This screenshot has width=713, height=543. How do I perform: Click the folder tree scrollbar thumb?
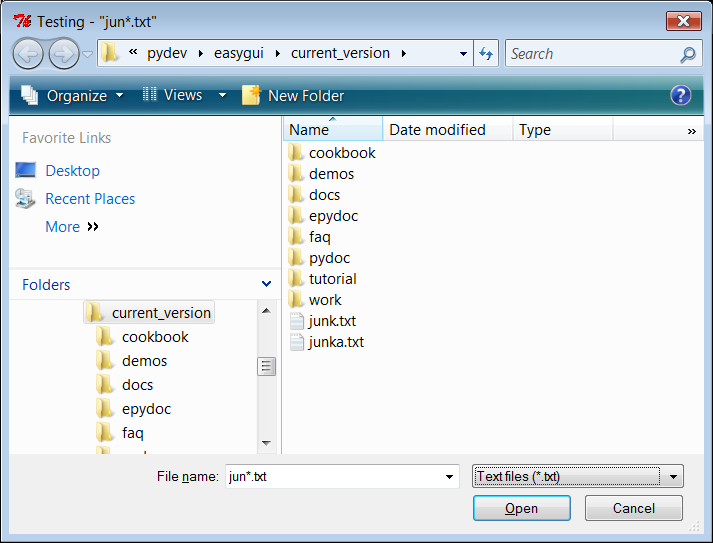pos(266,366)
